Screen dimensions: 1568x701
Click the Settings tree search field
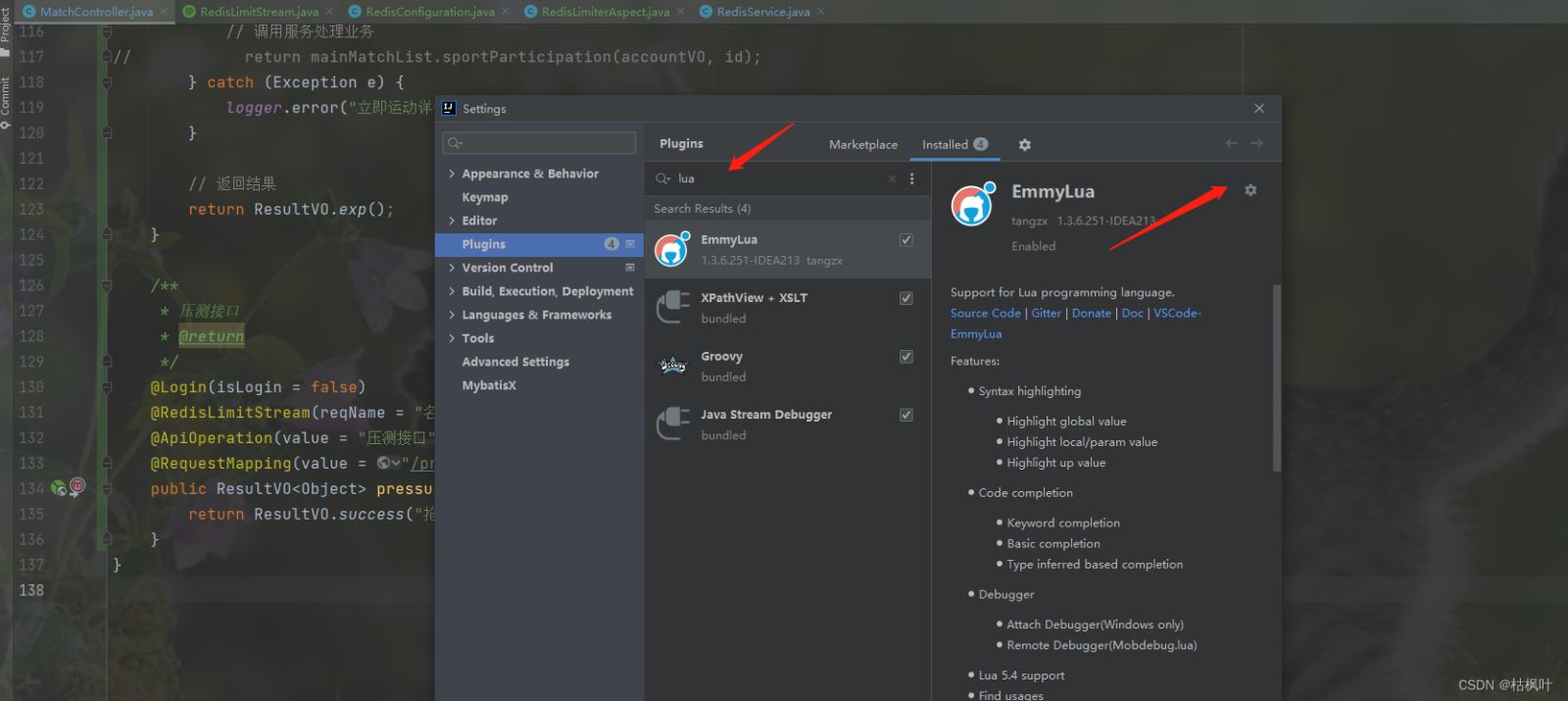pyautogui.click(x=539, y=143)
